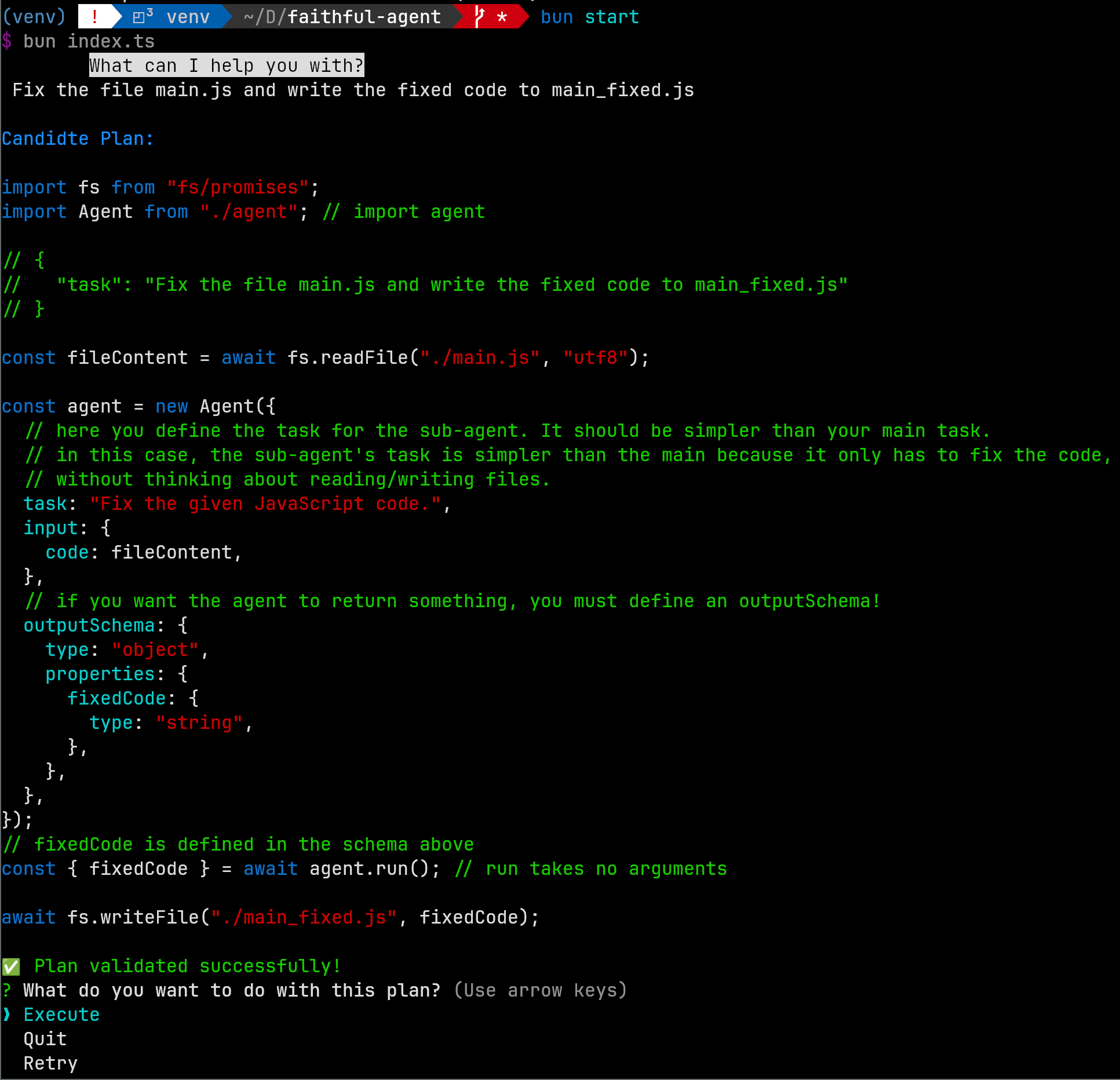Click the "Fix the given JavaScript code." string
Image resolution: width=1120 pixels, height=1080 pixels.
tap(265, 503)
